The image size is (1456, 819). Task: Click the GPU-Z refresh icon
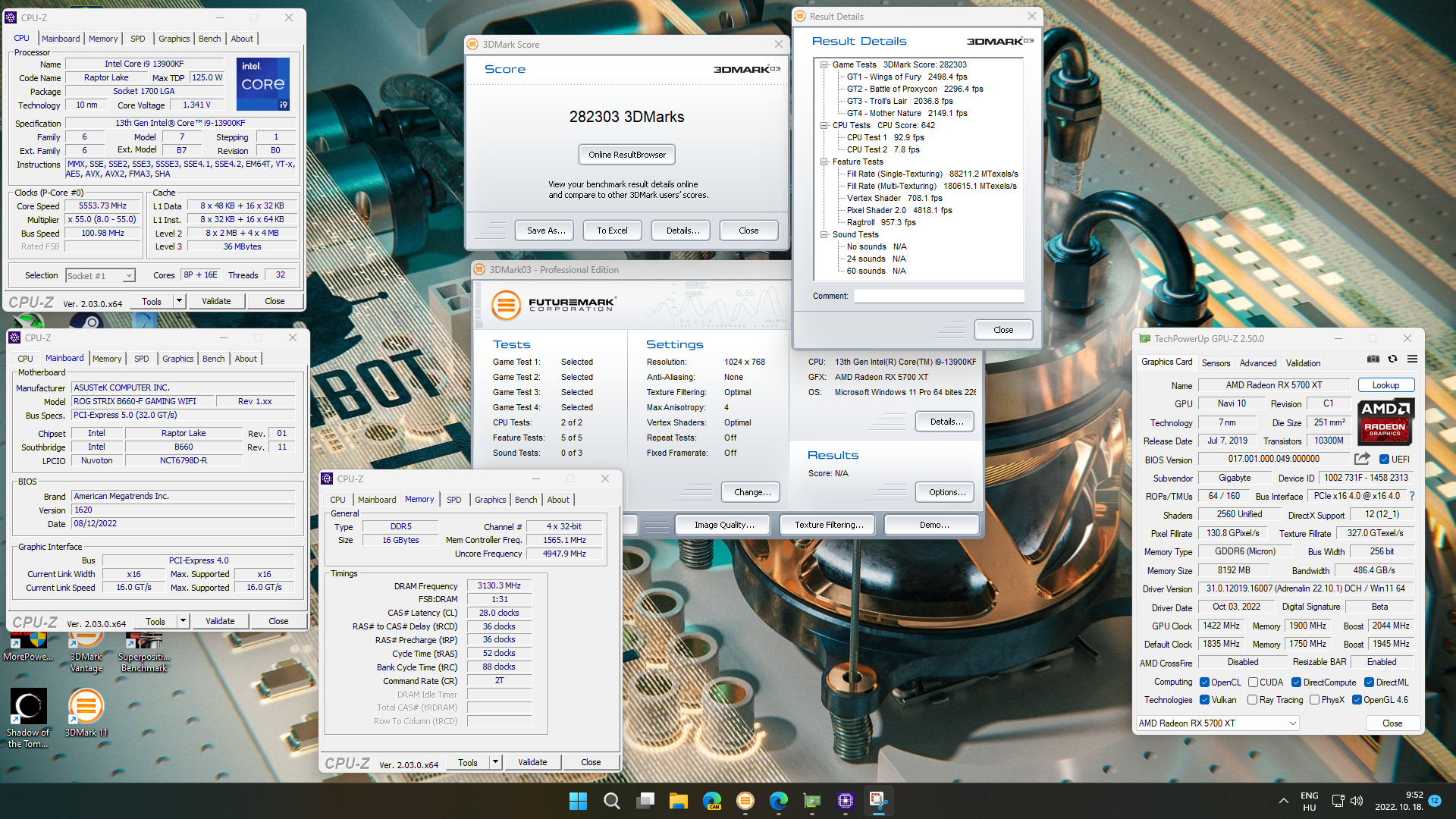click(1392, 359)
